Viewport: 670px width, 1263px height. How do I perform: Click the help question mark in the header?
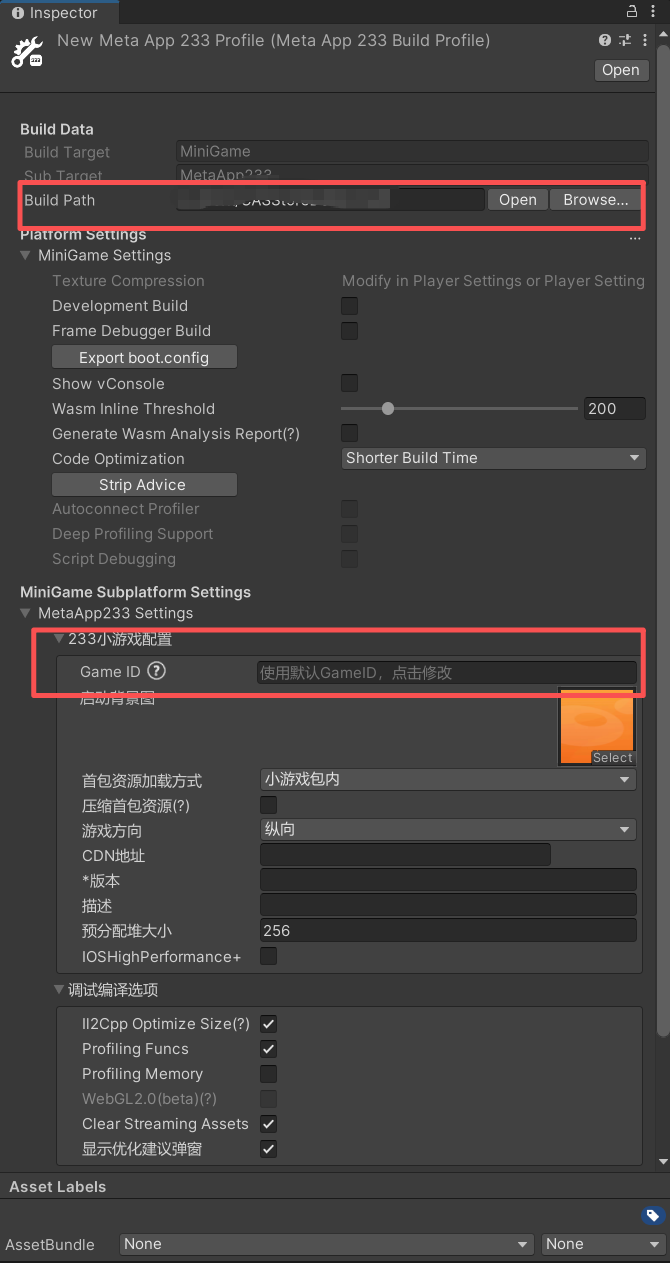(x=605, y=41)
